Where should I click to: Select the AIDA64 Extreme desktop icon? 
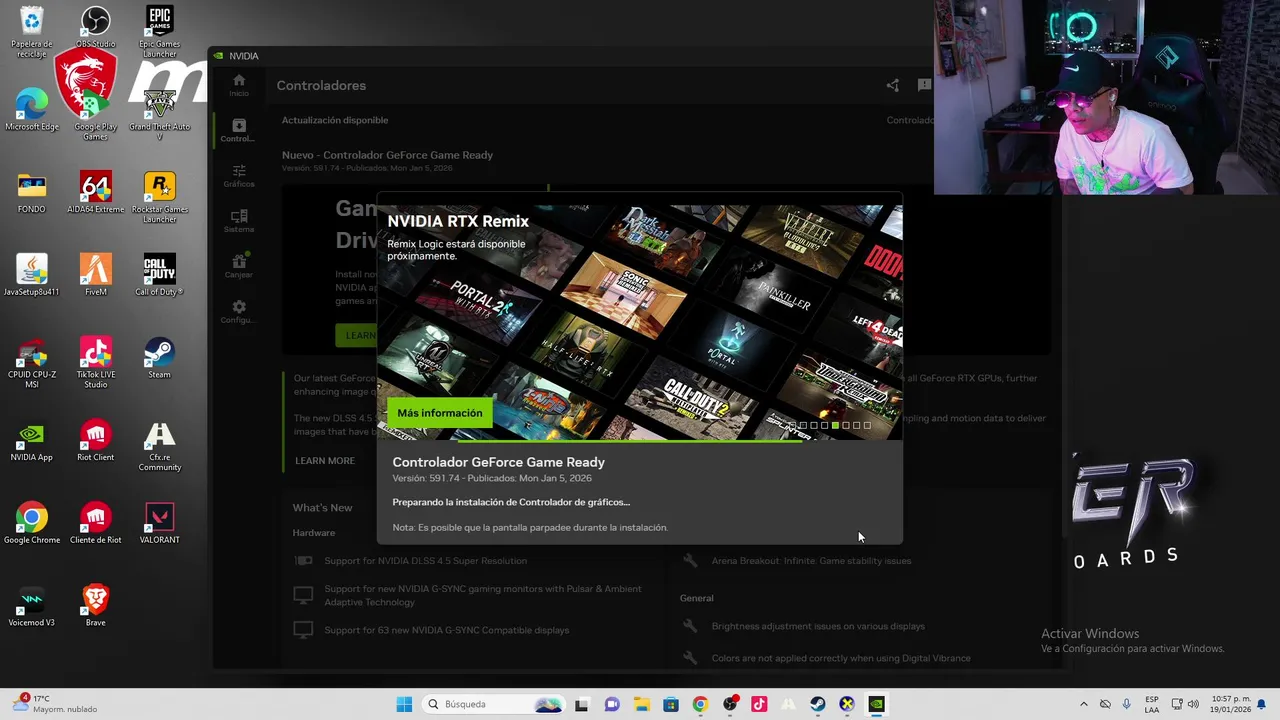click(96, 193)
